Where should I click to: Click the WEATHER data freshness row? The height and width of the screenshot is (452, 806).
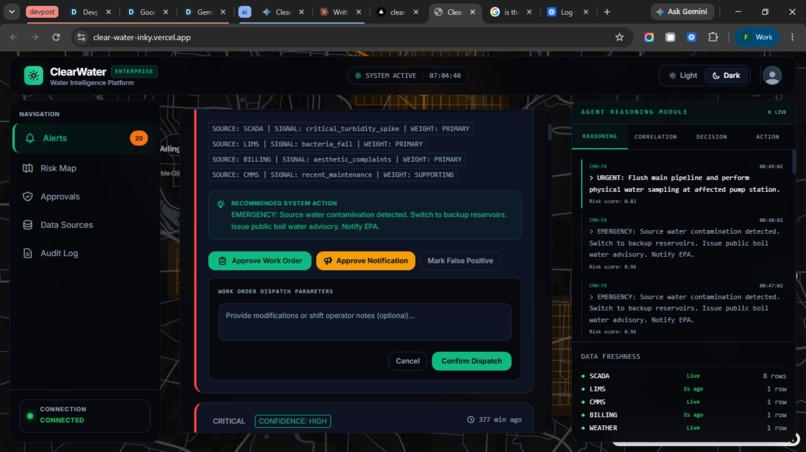coord(684,428)
